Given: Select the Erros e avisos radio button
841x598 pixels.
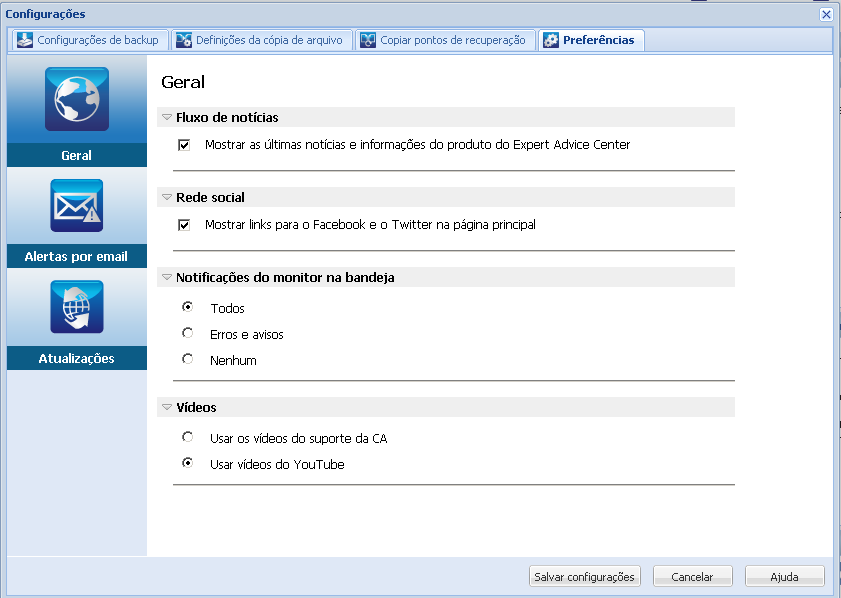Looking at the screenshot, I should click(188, 334).
